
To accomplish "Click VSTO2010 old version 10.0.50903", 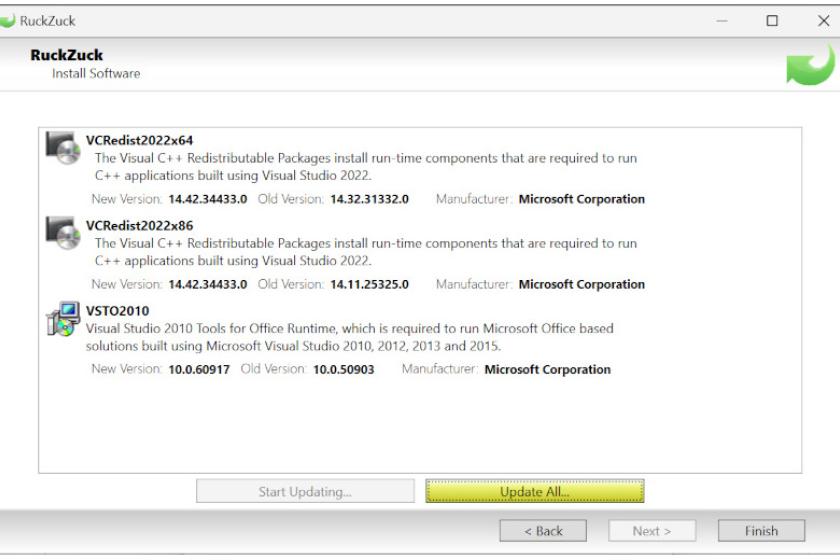I will pyautogui.click(x=343, y=370).
